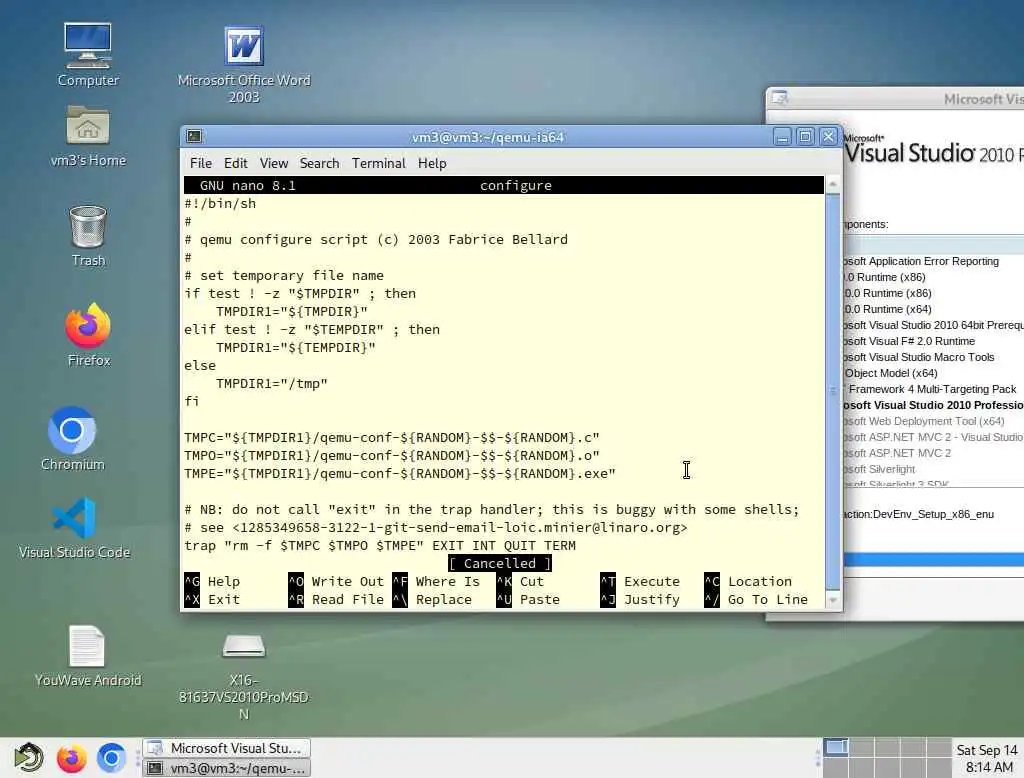Minimize the terminal window
The height and width of the screenshot is (778, 1024).
point(782,137)
